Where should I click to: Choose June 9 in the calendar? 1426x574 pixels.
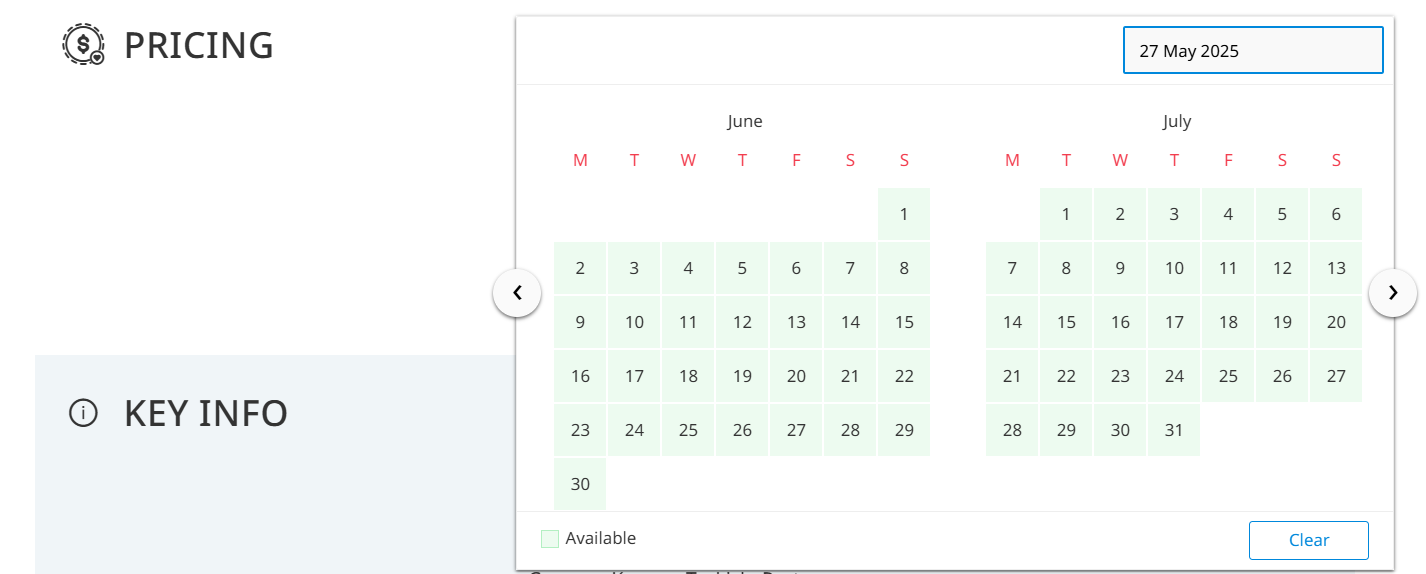click(580, 322)
